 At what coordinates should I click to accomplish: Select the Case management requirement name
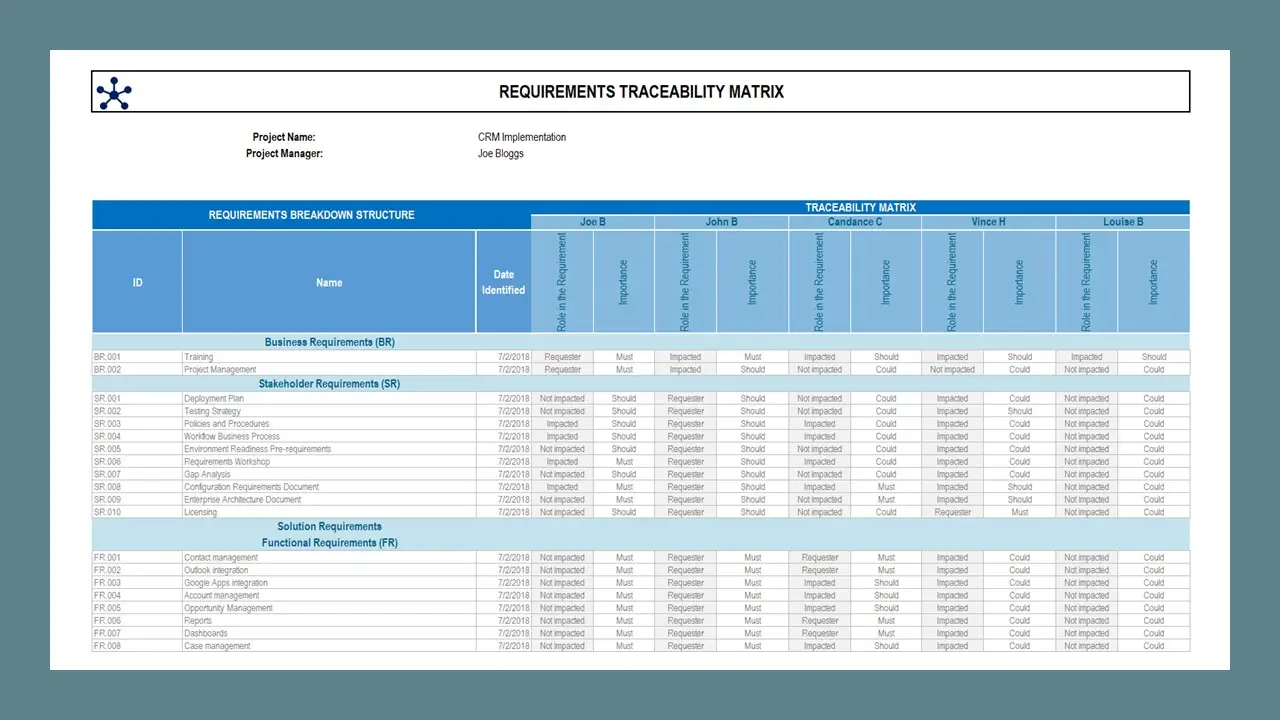point(217,646)
